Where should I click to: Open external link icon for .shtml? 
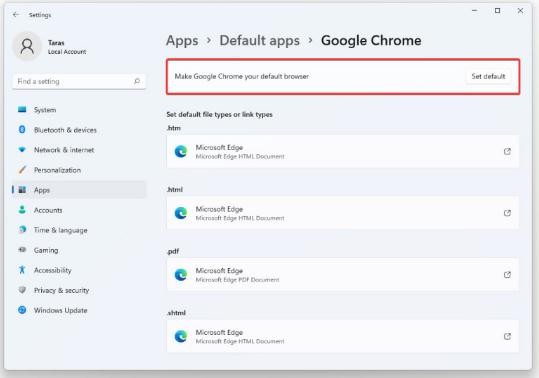507,336
